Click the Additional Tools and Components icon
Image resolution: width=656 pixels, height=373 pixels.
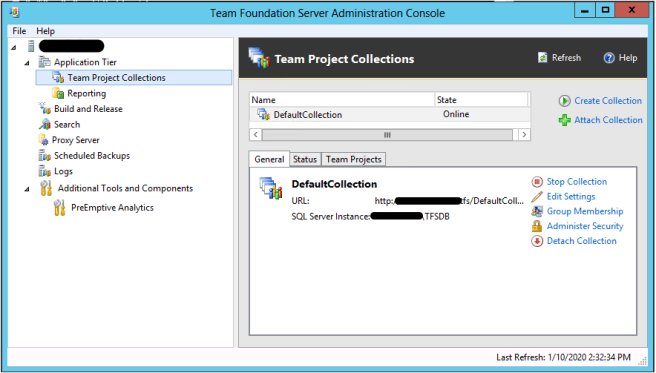point(46,188)
